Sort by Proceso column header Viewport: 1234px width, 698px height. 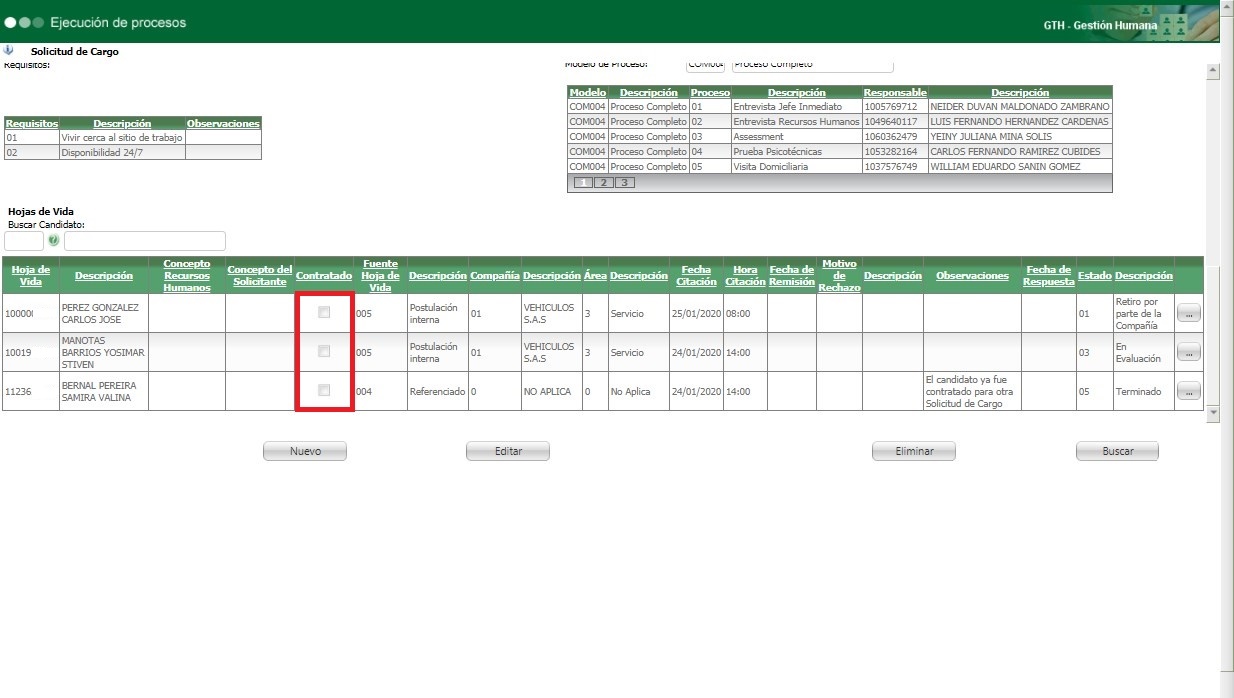(710, 92)
